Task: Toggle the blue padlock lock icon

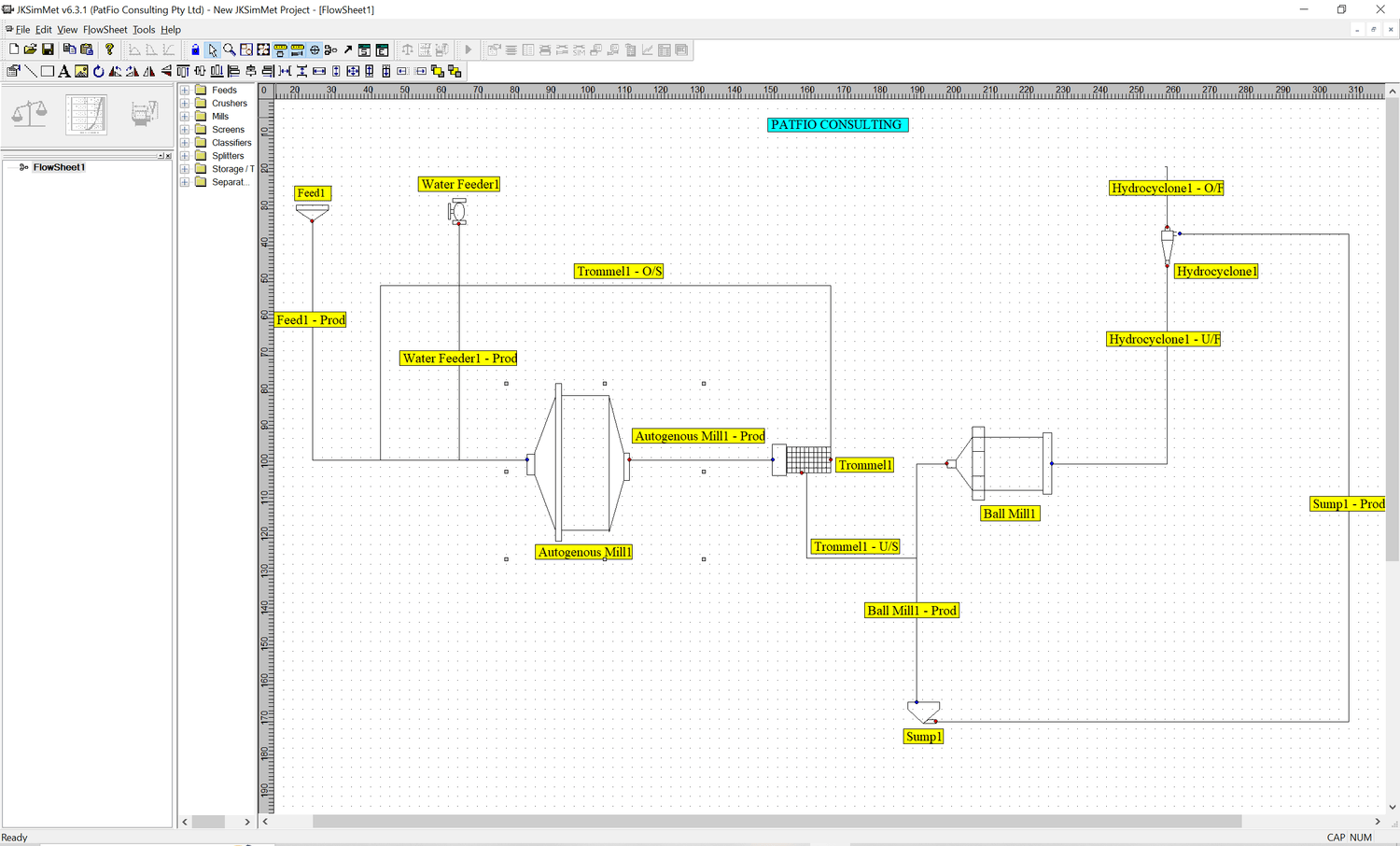Action: tap(195, 49)
